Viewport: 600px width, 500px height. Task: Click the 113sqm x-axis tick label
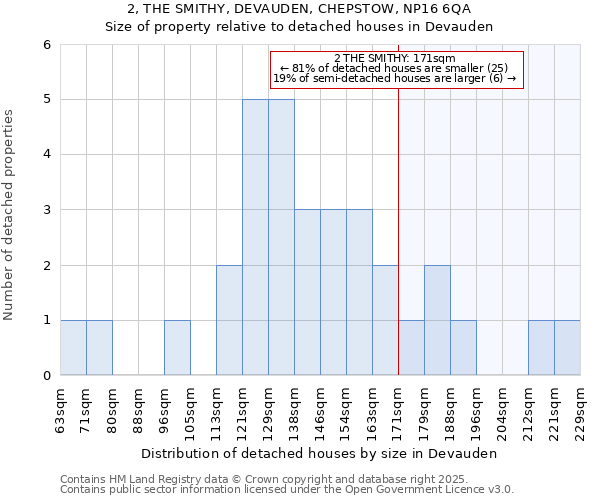click(x=215, y=415)
